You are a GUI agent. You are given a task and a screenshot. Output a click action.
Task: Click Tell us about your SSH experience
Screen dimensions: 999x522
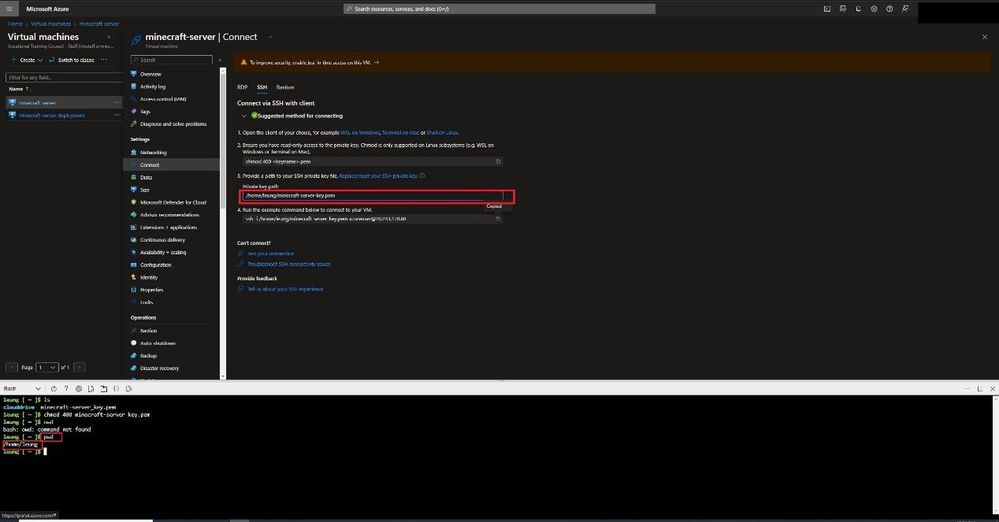coord(285,289)
